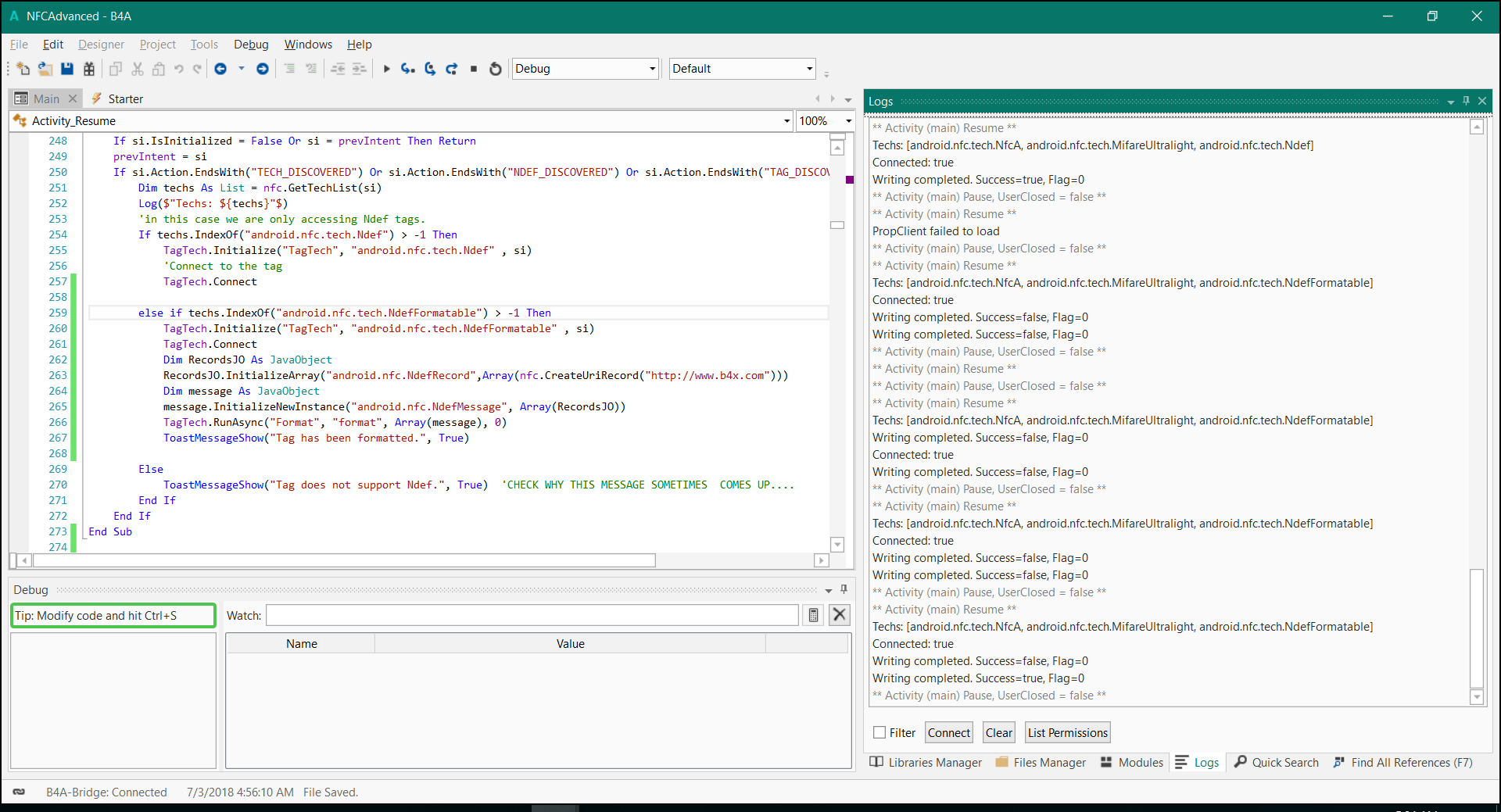This screenshot has width=1501, height=812.
Task: Cut the selected code
Action: 137,69
